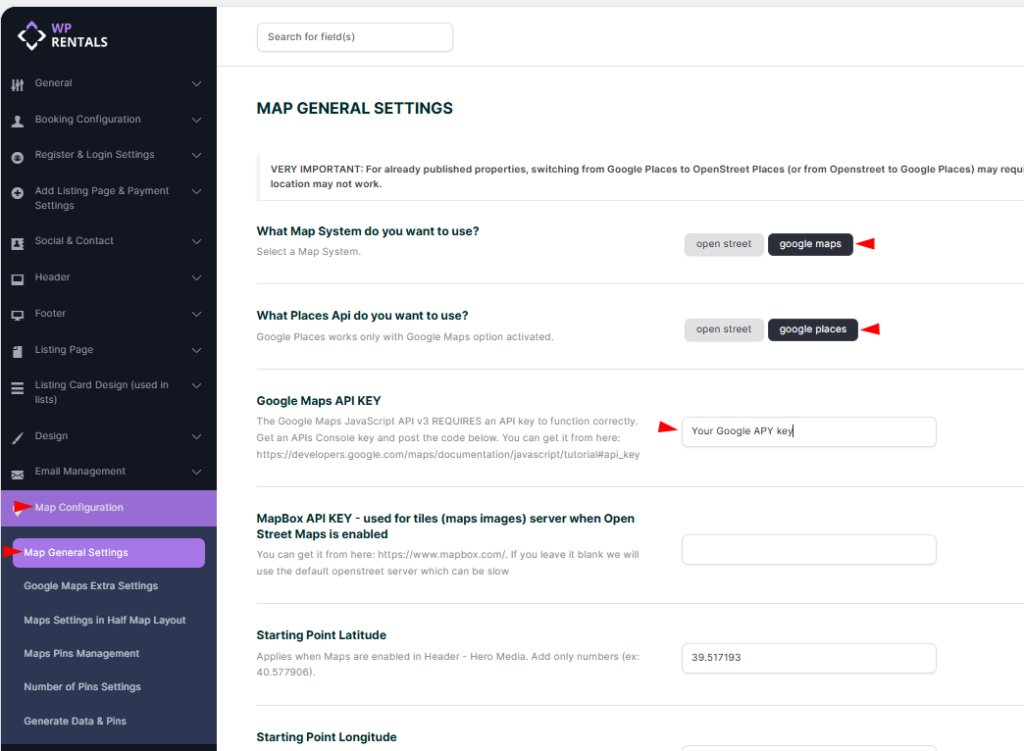Expand Add Listing Page & Payment chevron
The image size is (1024, 751).
197,191
